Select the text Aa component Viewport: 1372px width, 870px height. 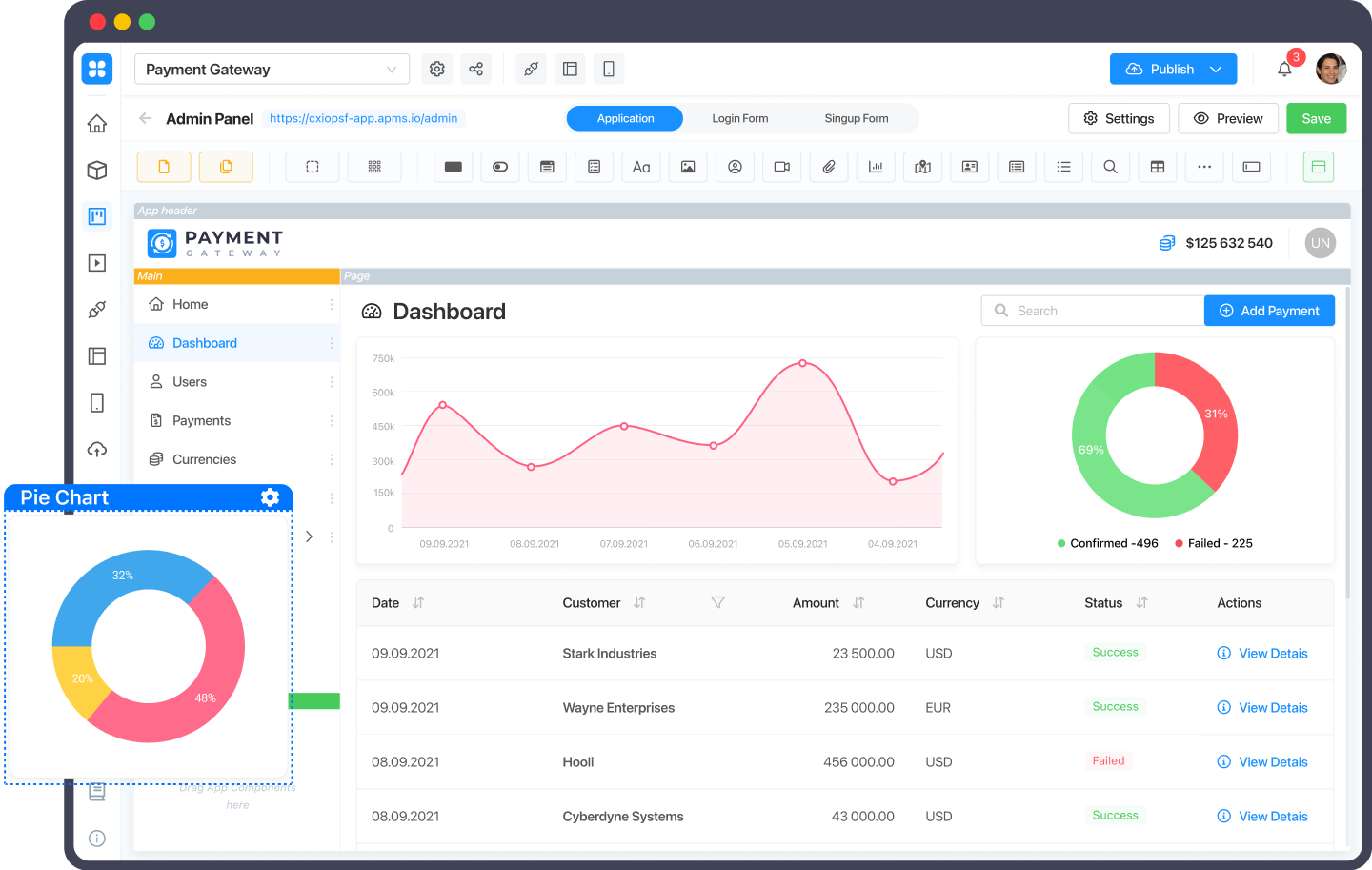(641, 167)
